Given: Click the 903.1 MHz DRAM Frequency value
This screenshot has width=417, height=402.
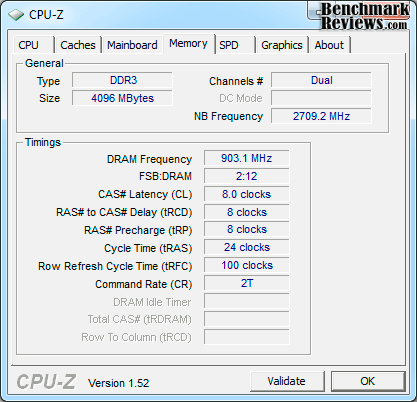Looking at the screenshot, I should [x=247, y=158].
